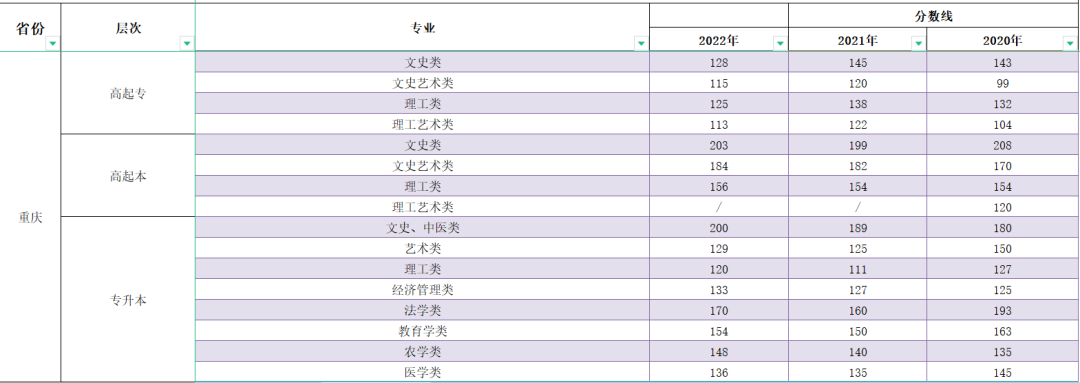This screenshot has height=383, width=1080.
Task: Select score 113 in the 2022年 column
Action: point(719,125)
